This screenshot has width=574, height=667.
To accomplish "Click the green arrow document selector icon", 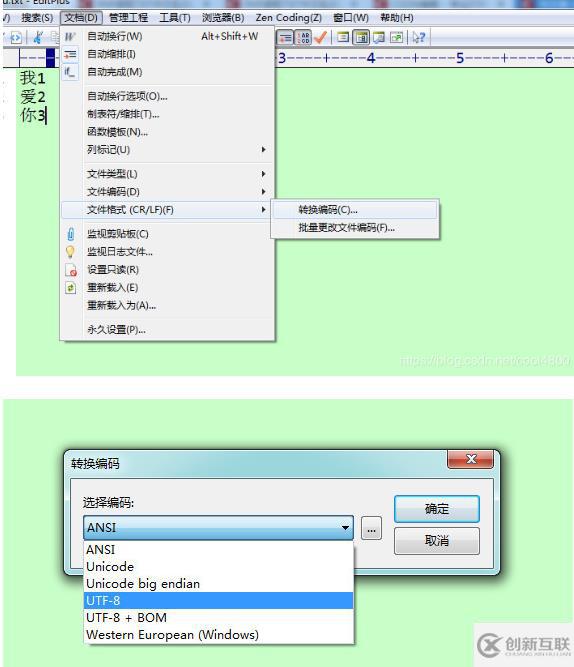I will (397, 37).
